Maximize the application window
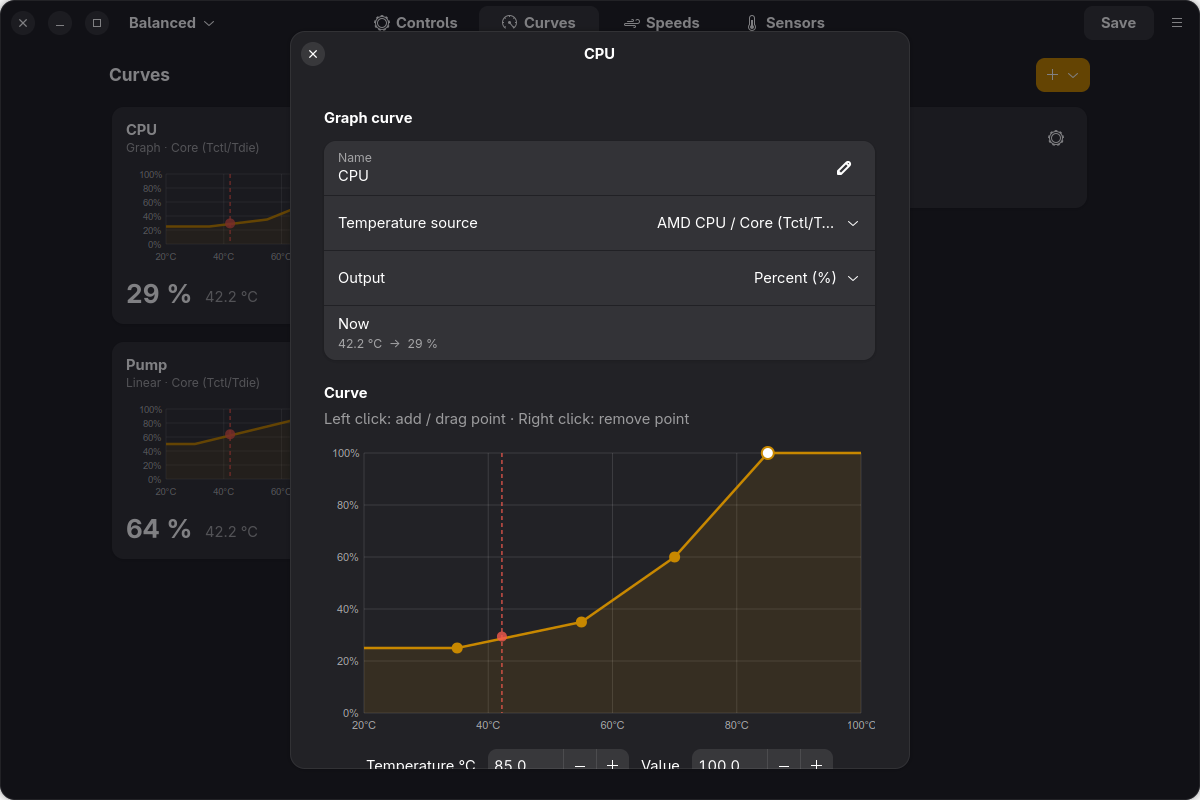This screenshot has height=800, width=1200. click(x=97, y=22)
